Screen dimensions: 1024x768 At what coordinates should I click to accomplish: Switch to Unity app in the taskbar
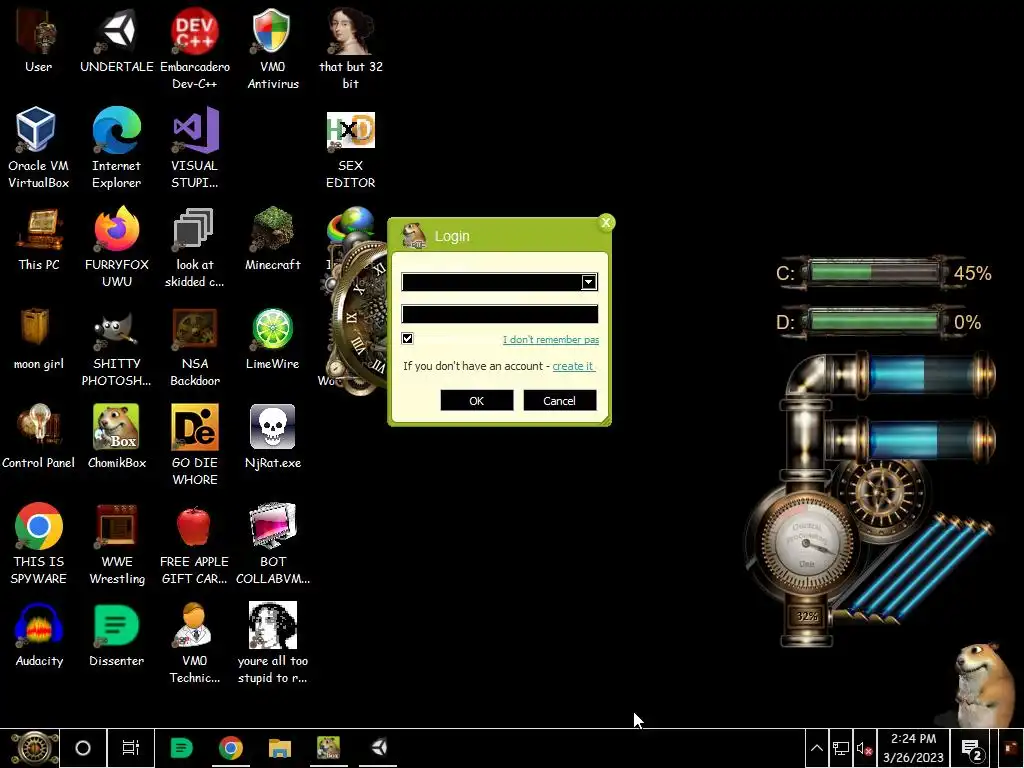[x=379, y=748]
